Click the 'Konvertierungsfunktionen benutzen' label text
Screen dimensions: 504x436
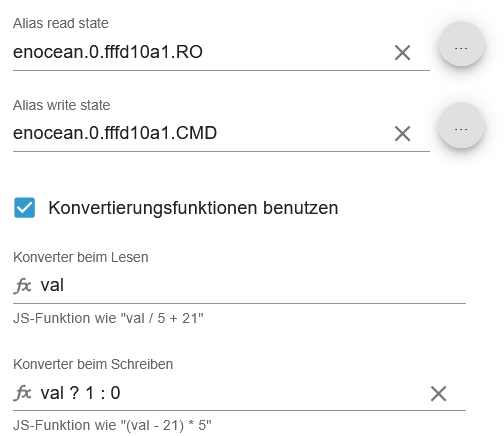tap(193, 208)
